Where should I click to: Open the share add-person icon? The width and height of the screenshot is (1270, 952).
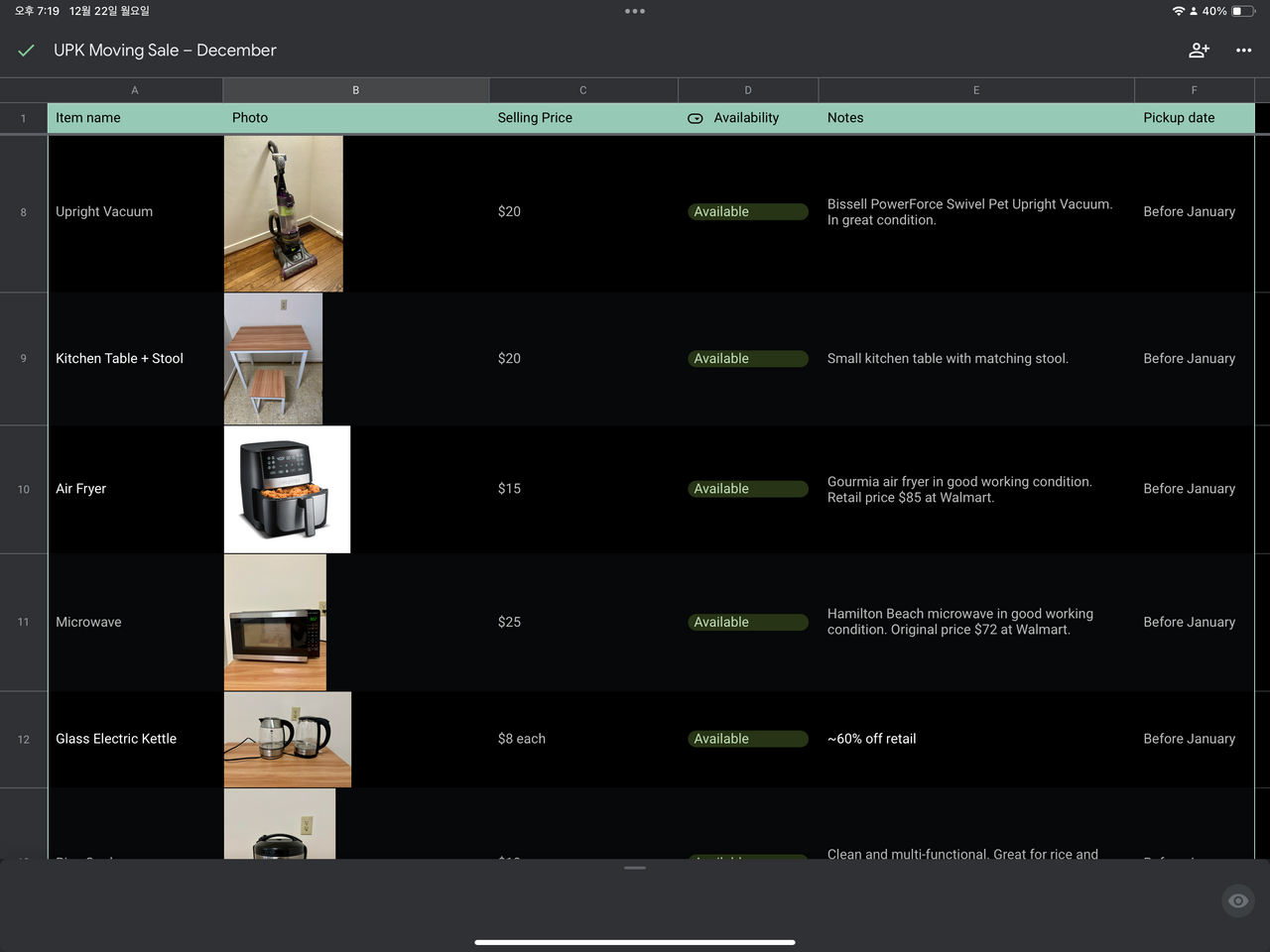[1199, 51]
